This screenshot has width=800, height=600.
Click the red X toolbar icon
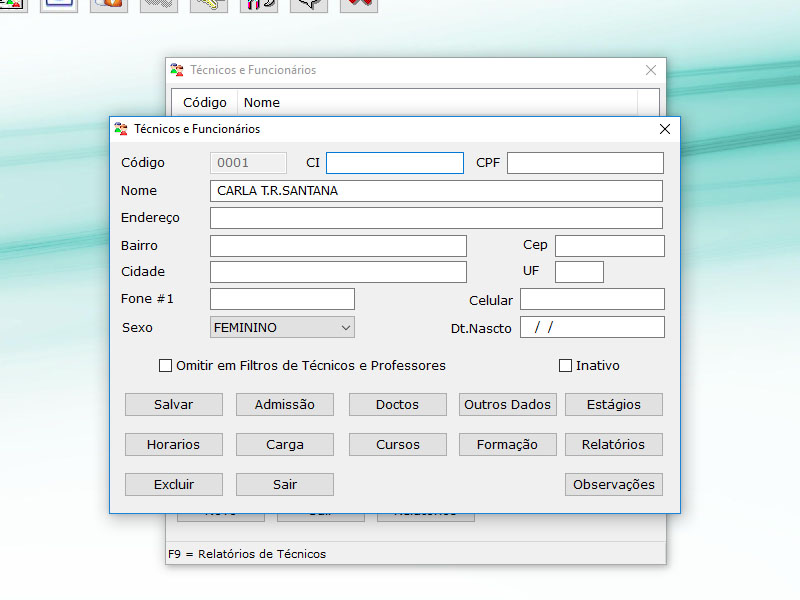point(359,5)
